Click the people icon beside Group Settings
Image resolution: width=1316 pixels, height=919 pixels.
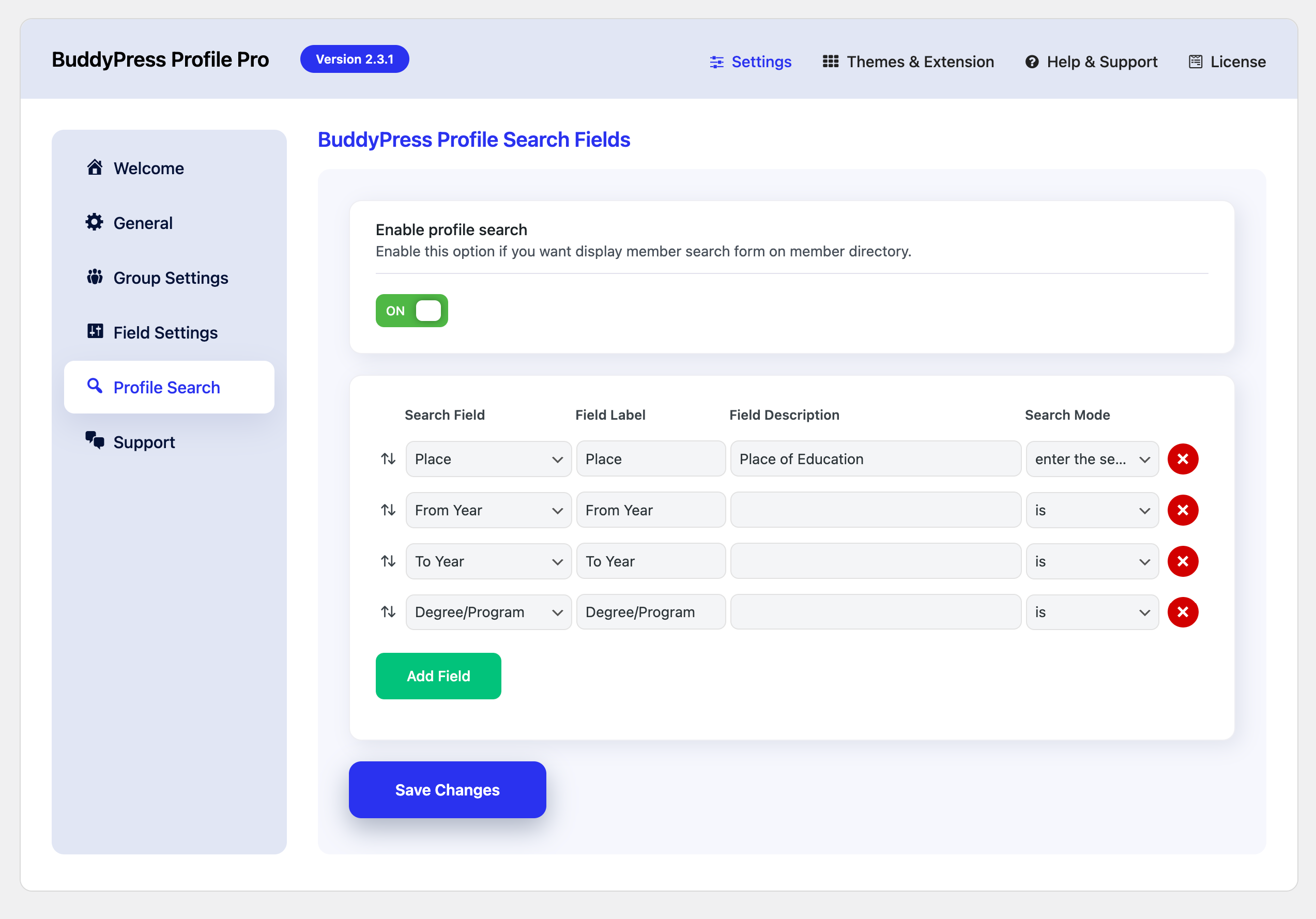[x=95, y=277]
